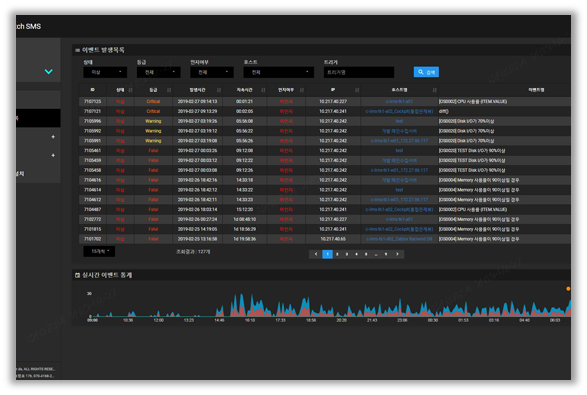Click Warning grade in row 7105996
This screenshot has width=587, height=395.
(x=153, y=121)
